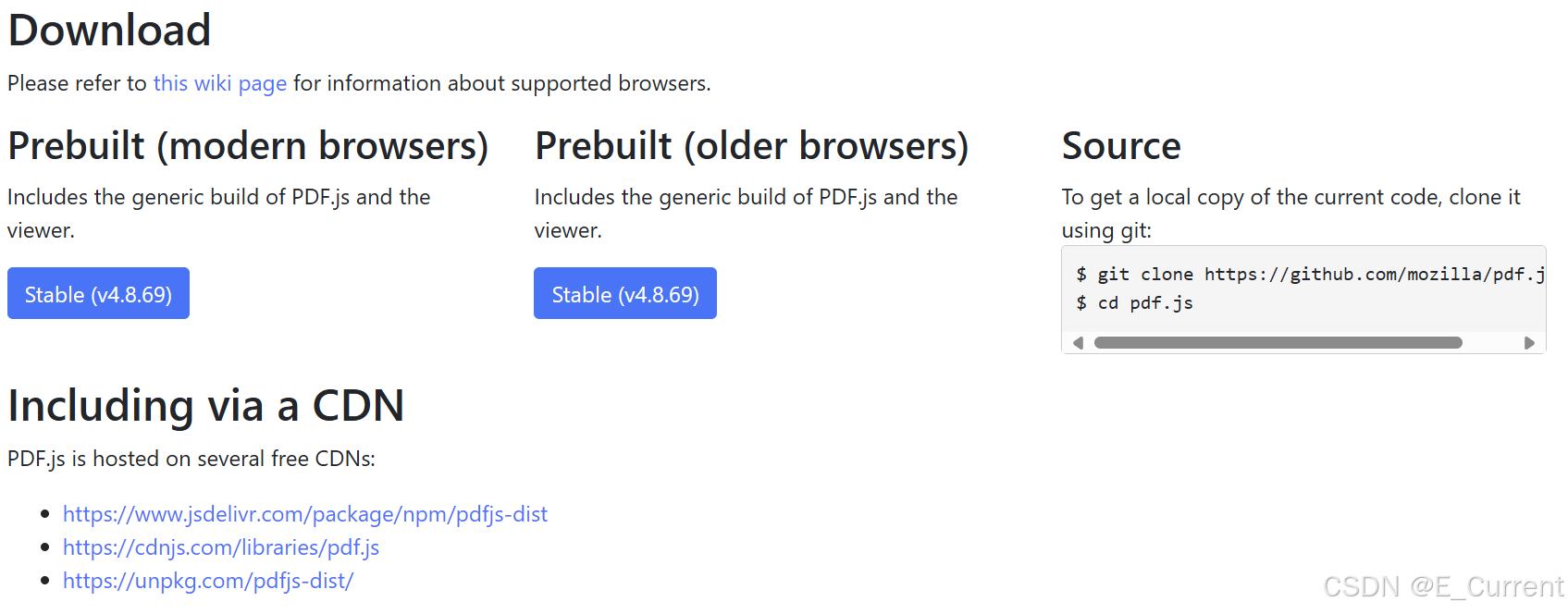Image resolution: width=1568 pixels, height=614 pixels.
Task: Visit the unpkg.com pdfjs-dist link
Action: 208,581
